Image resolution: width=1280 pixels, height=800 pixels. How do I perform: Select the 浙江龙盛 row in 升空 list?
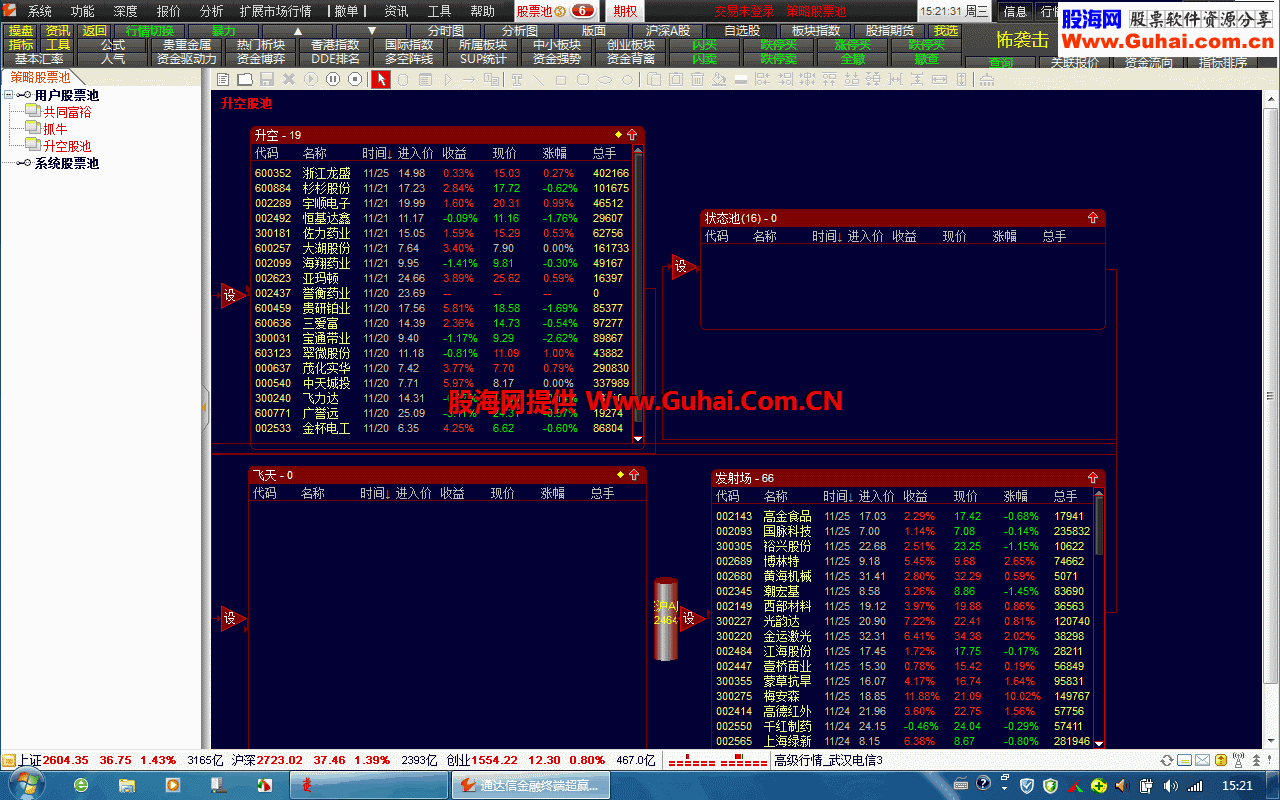441,173
